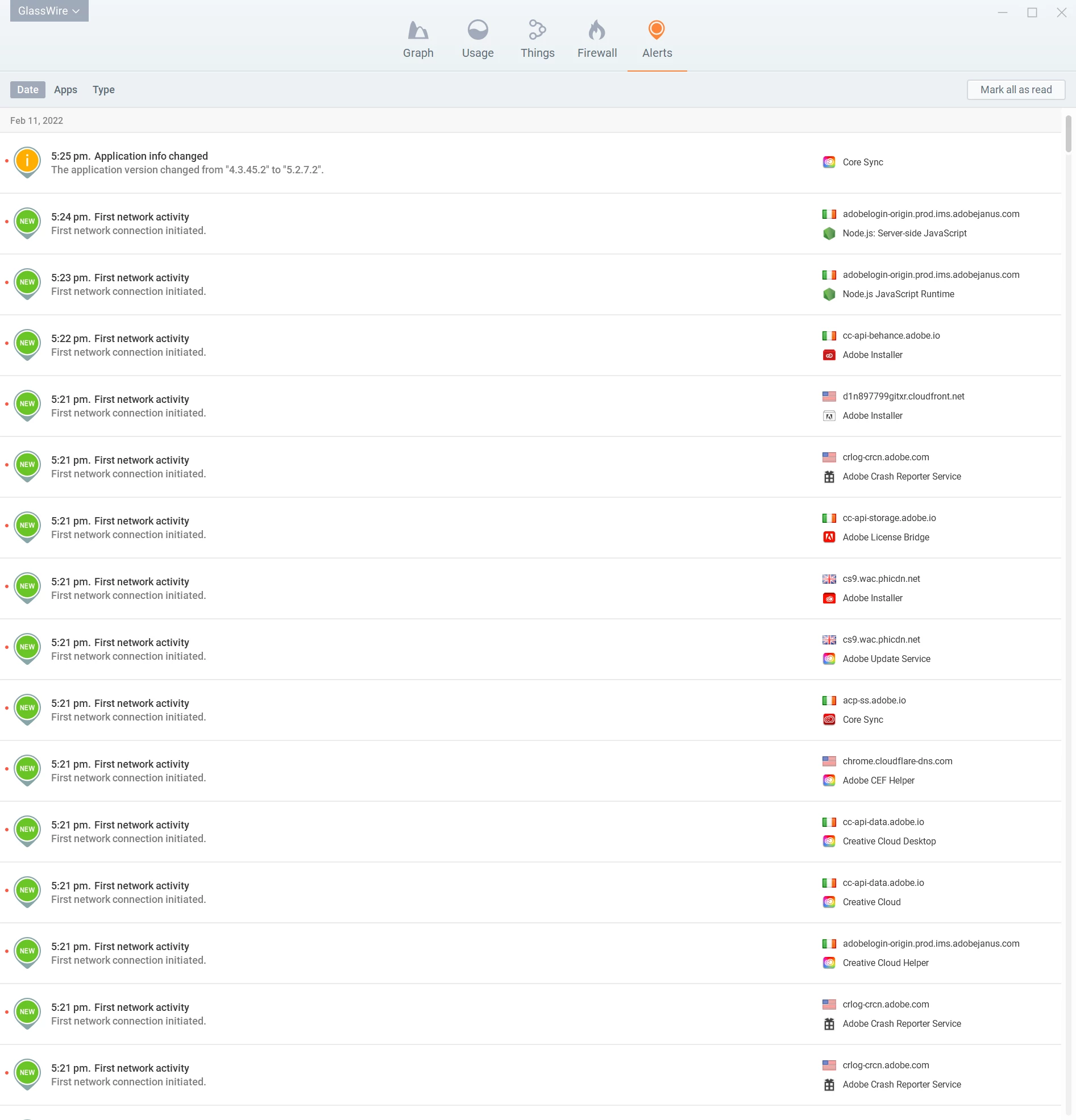
Task: Click the flag beside acp-ss.adobe.io
Action: (x=829, y=700)
